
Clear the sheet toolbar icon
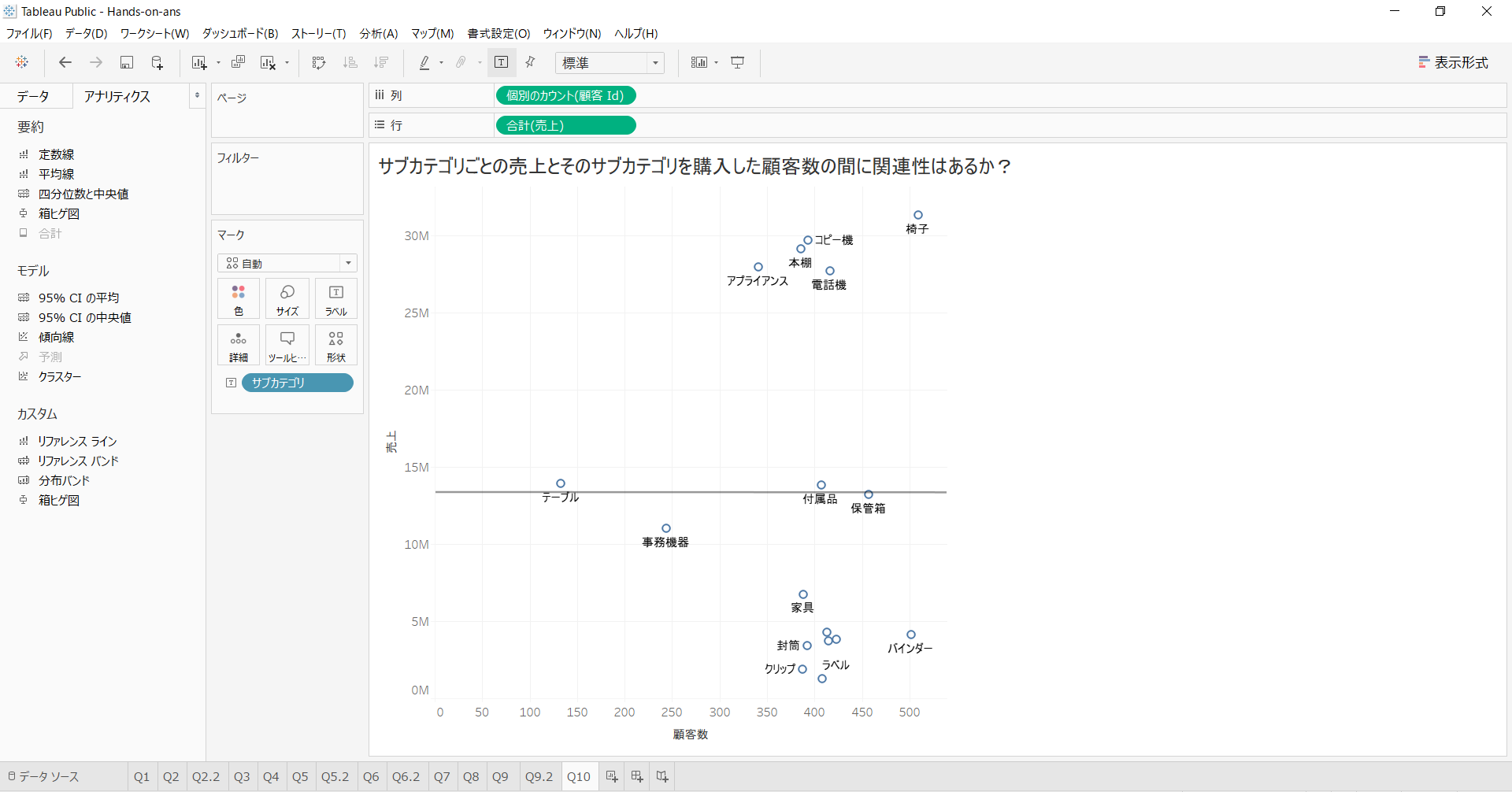tap(269, 62)
